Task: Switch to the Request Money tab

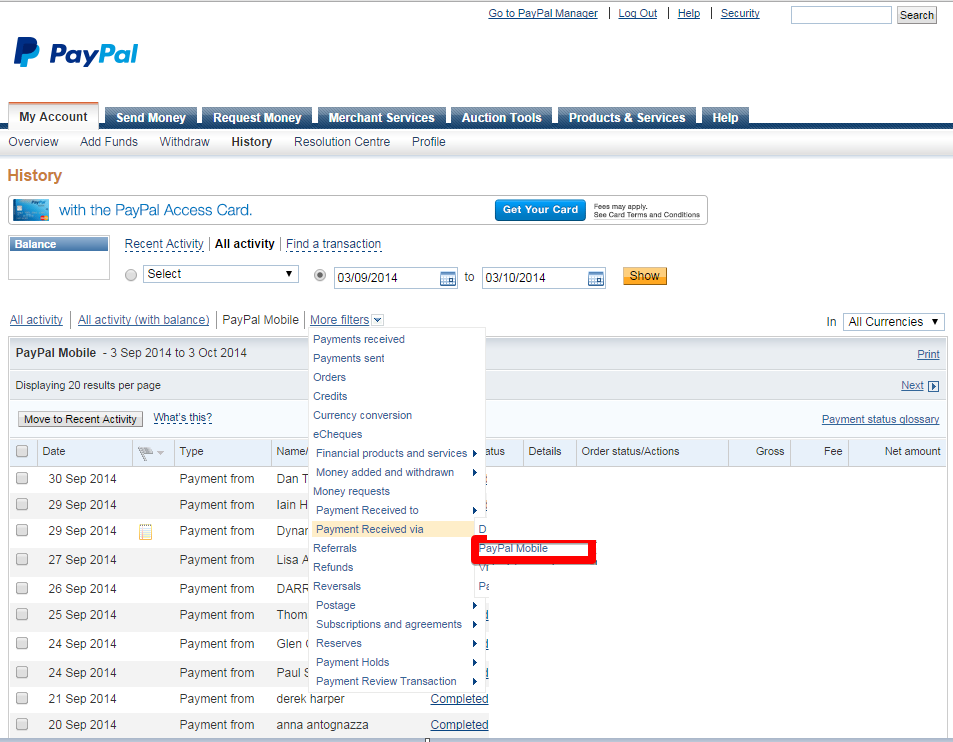Action: point(257,117)
